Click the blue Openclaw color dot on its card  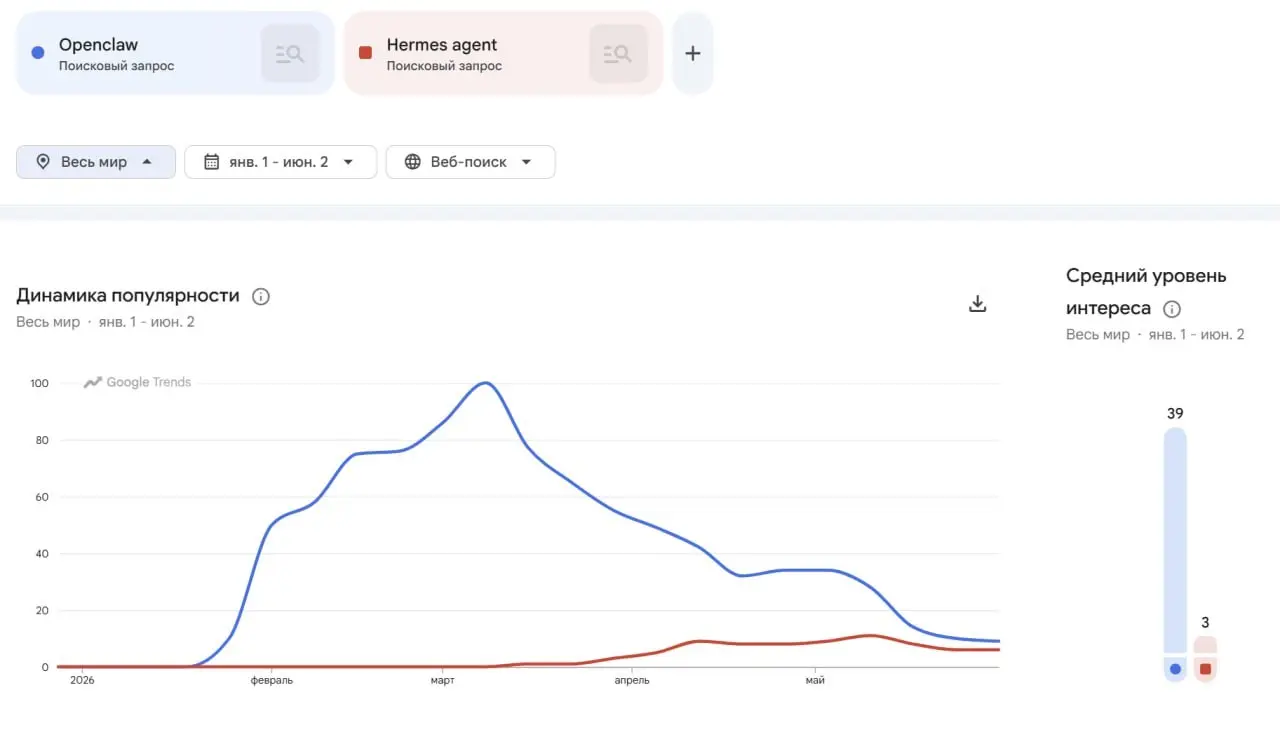pos(38,52)
